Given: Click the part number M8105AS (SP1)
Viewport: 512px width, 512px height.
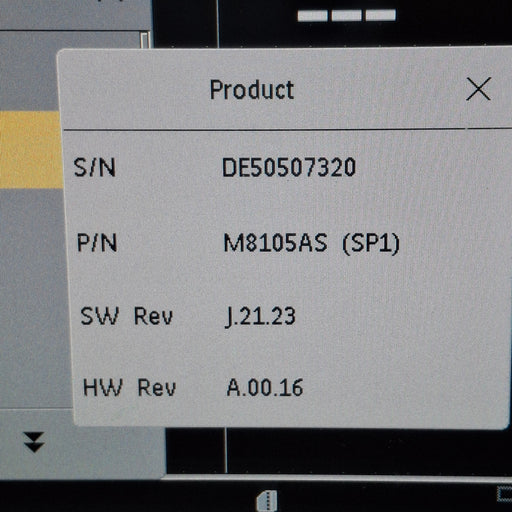Looking at the screenshot, I should click(311, 243).
